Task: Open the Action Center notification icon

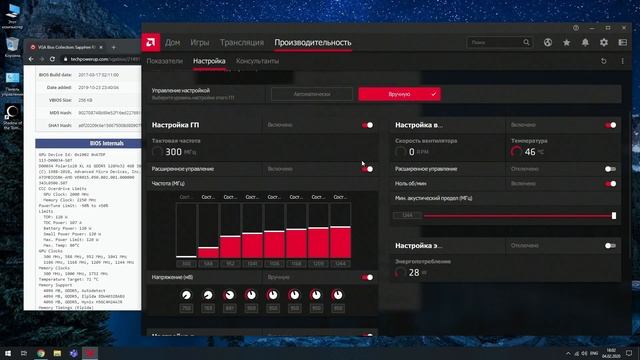Action: click(629, 353)
